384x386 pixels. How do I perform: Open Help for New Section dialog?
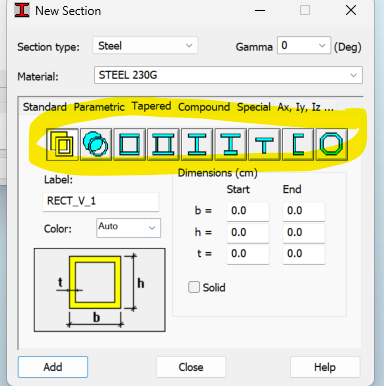pos(325,367)
